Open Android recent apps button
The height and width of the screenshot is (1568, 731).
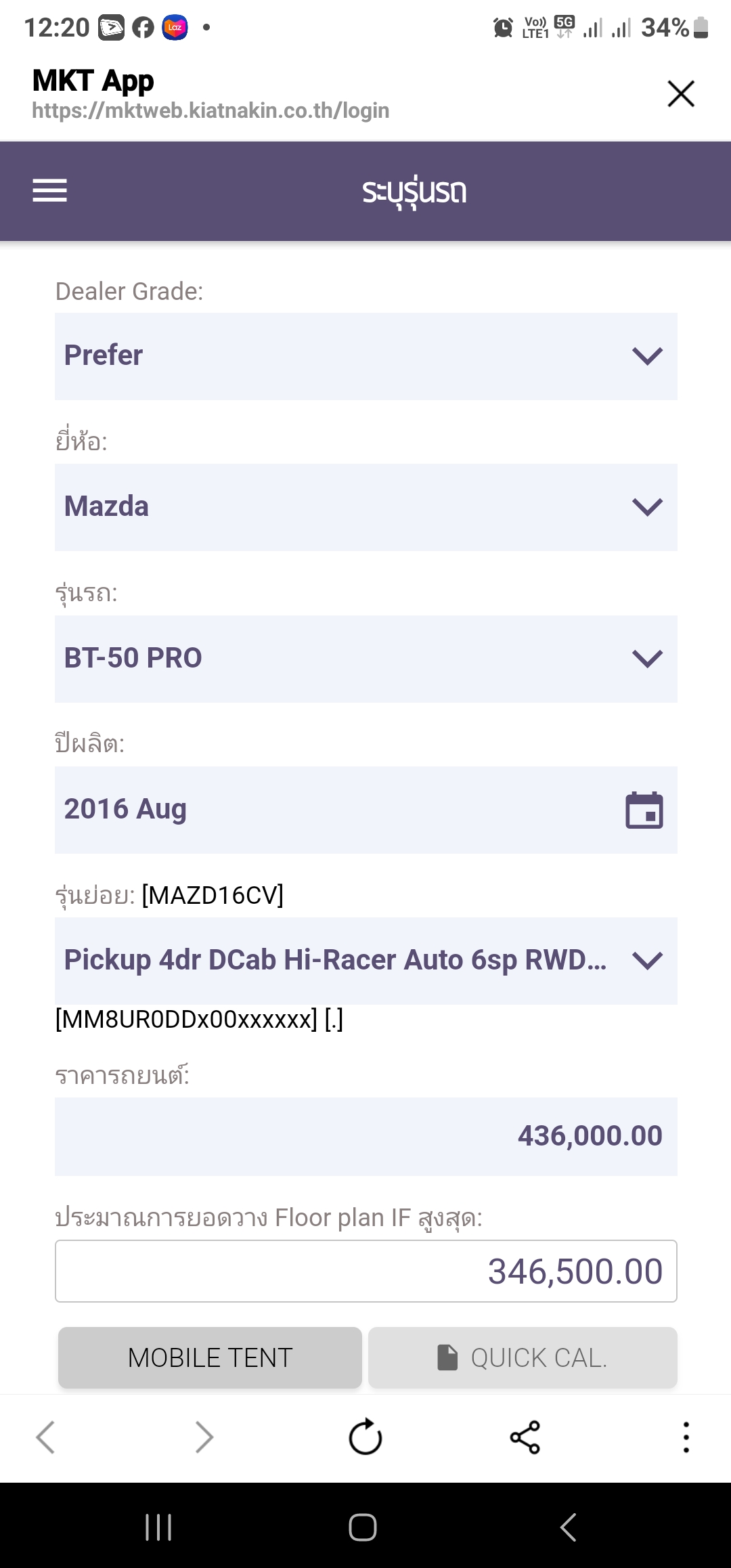[158, 1527]
